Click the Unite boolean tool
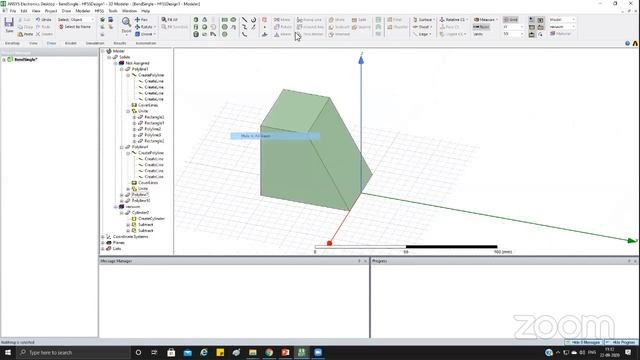This screenshot has height=360, width=640. tap(337, 20)
